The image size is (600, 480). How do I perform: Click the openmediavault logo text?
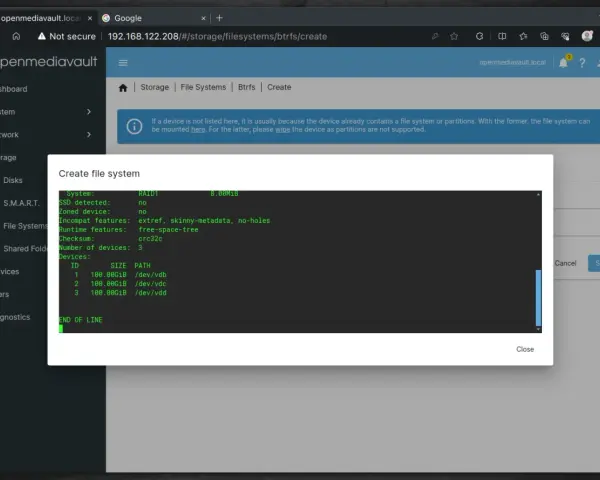49,62
